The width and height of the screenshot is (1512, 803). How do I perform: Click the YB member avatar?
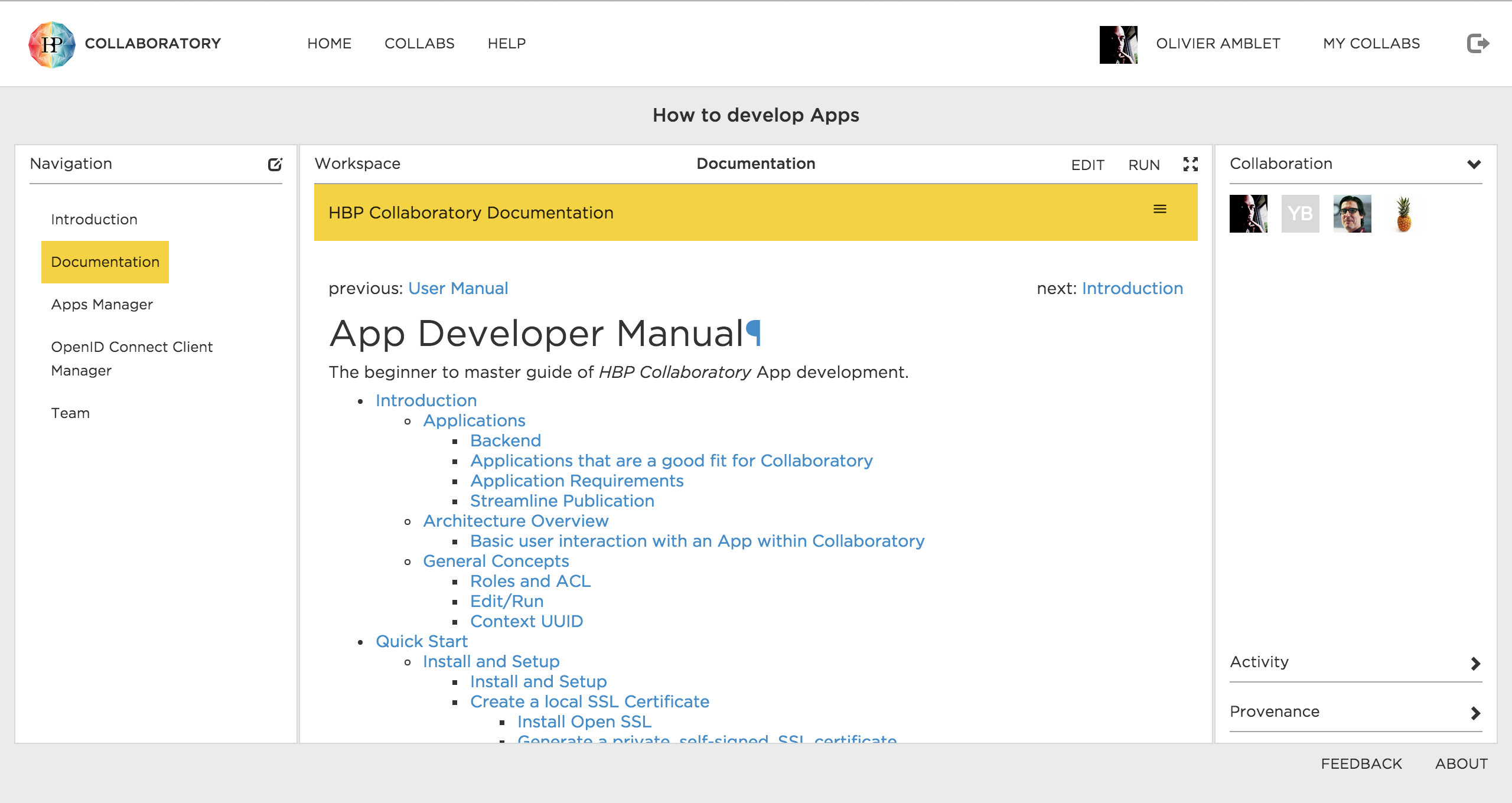click(1300, 214)
